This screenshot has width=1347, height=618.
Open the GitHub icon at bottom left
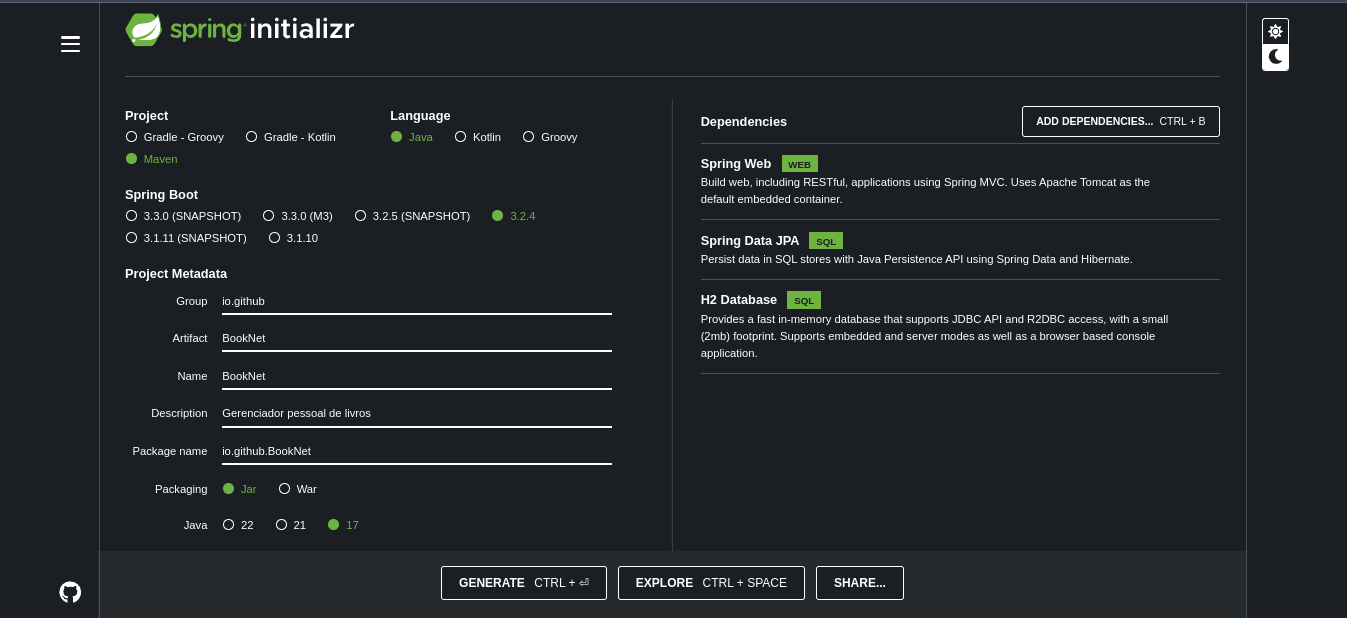pos(70,591)
